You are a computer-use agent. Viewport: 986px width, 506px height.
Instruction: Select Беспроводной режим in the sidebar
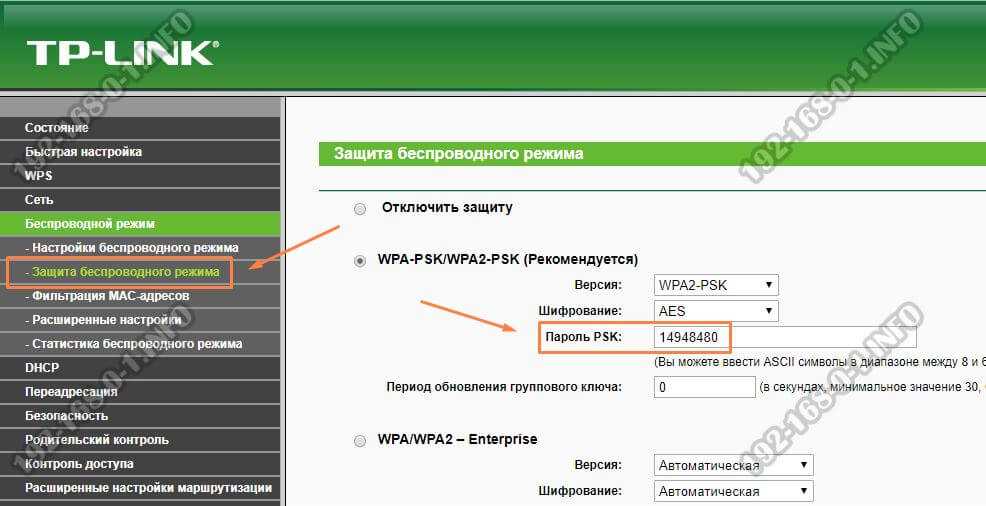tap(140, 224)
